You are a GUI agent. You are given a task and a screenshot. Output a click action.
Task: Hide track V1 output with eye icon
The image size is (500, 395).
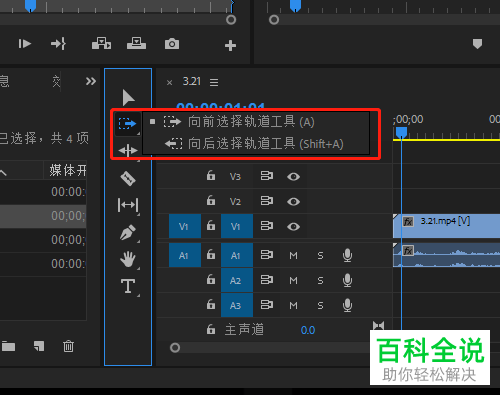293,227
